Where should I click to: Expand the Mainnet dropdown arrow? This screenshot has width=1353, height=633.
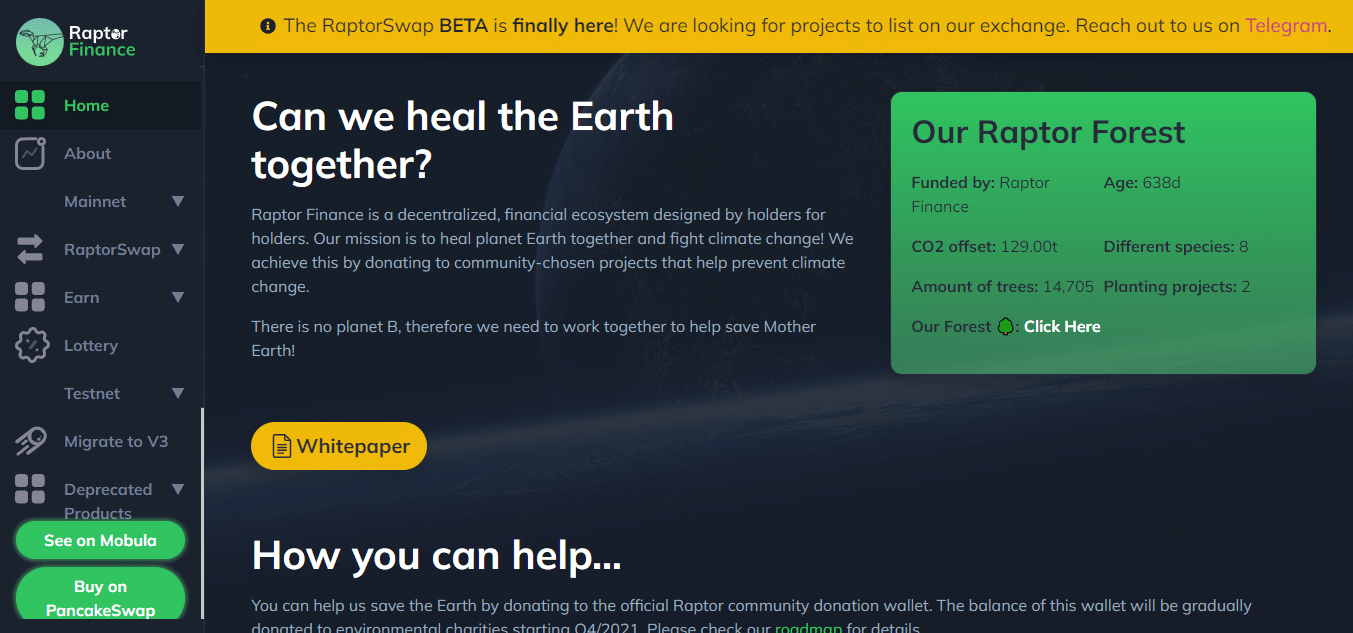pos(178,201)
